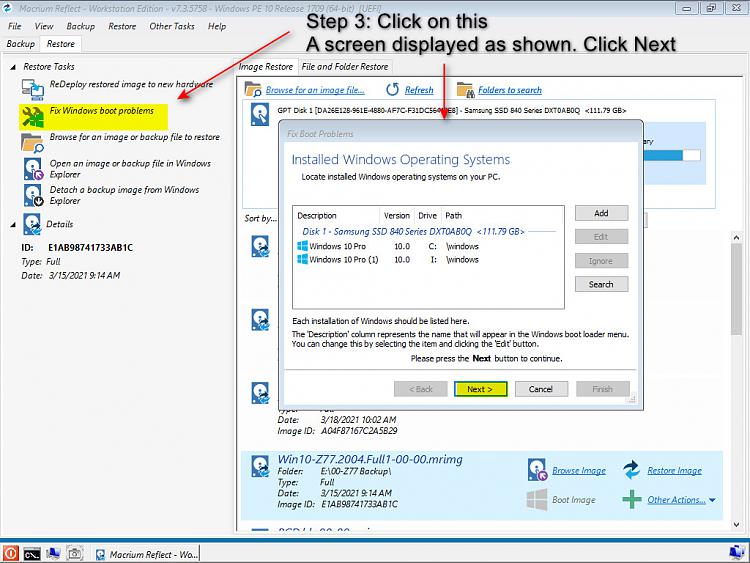Click the Win10-Z77.2004 image file icon
Screen dimensions: 750x563
click(x=260, y=466)
